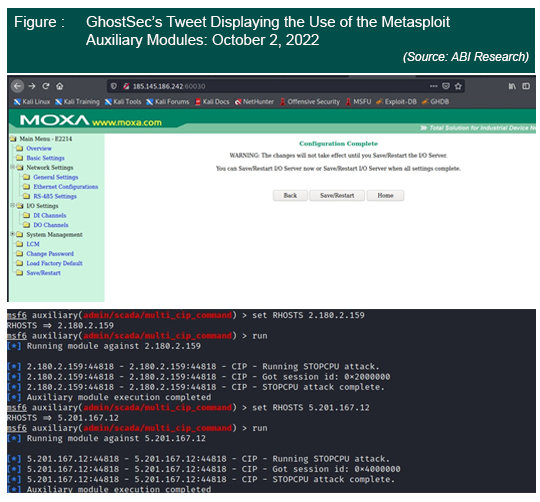Click the folder icon beside DI Channels
540x502 pixels.
click(27, 215)
